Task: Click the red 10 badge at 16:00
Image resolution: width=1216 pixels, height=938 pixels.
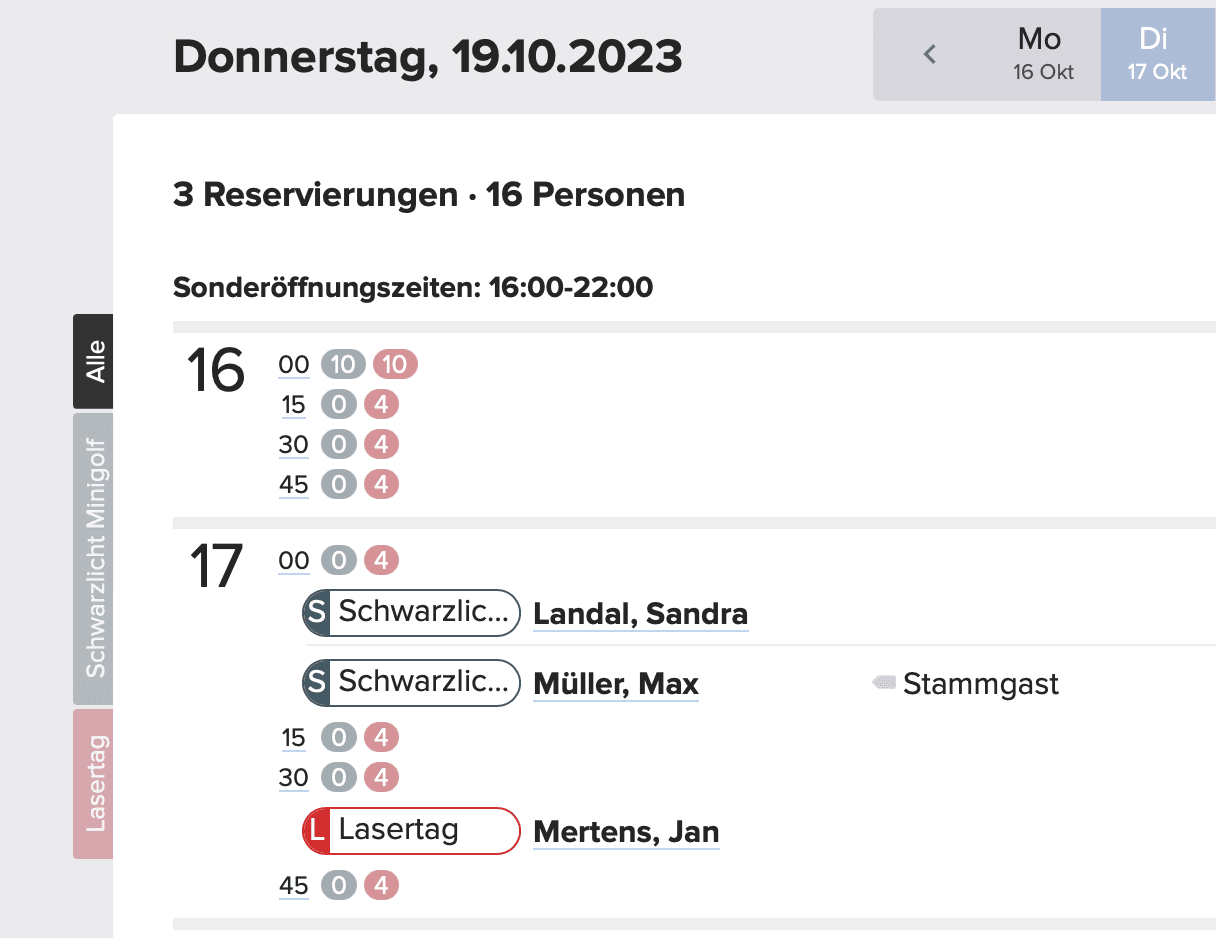Action: (395, 365)
